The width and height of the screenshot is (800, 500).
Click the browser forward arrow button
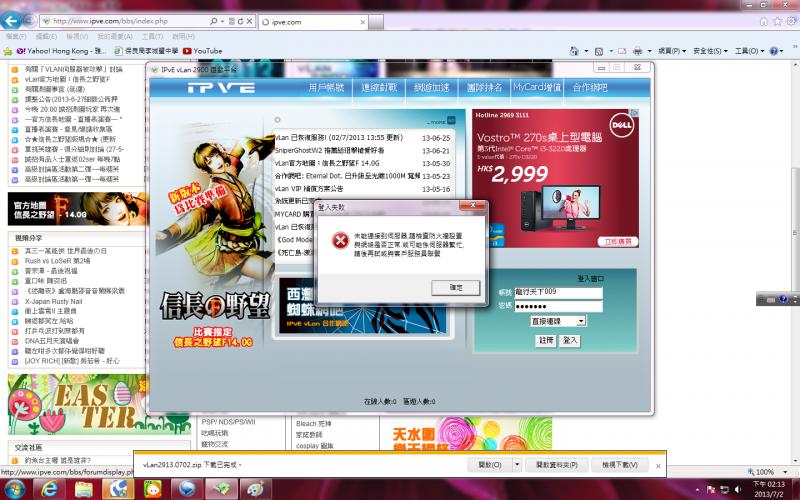click(x=29, y=21)
